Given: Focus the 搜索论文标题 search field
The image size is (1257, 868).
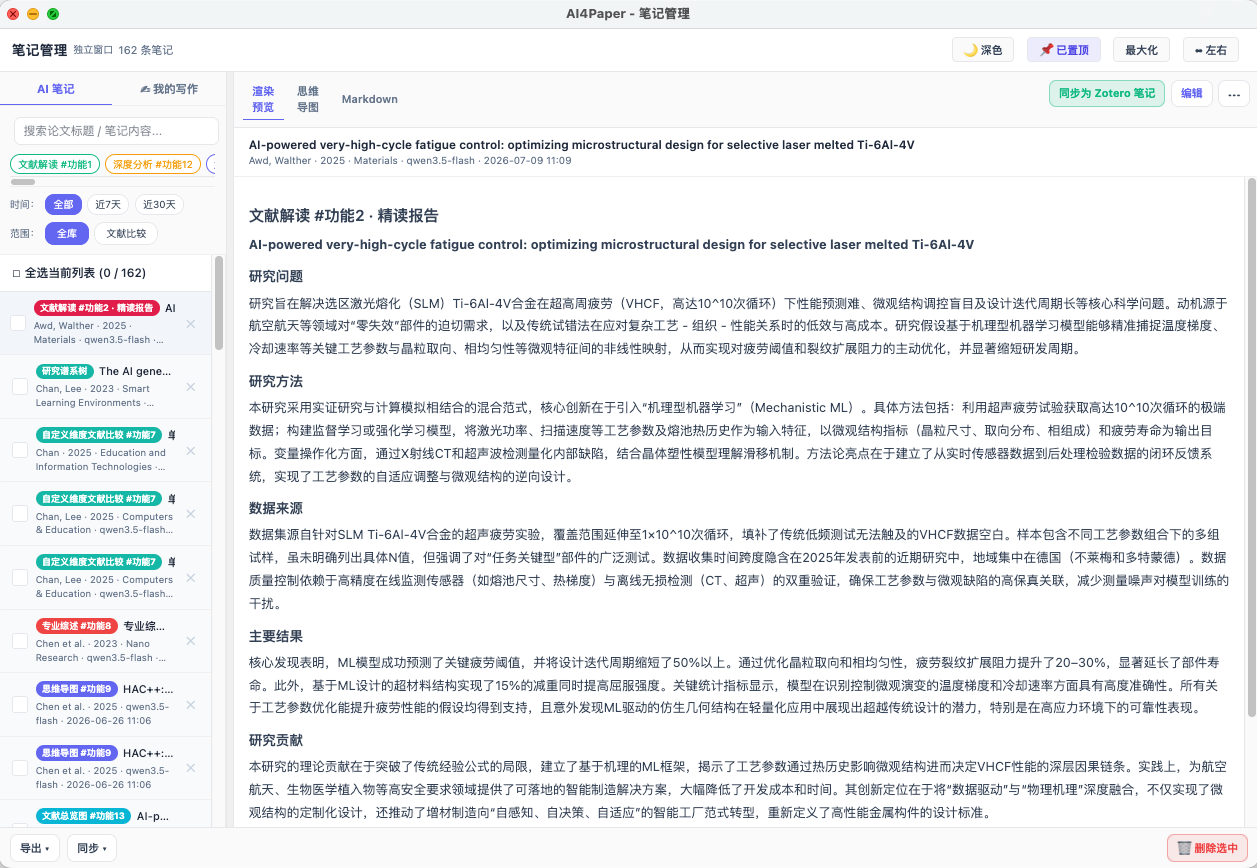Looking at the screenshot, I should point(116,131).
